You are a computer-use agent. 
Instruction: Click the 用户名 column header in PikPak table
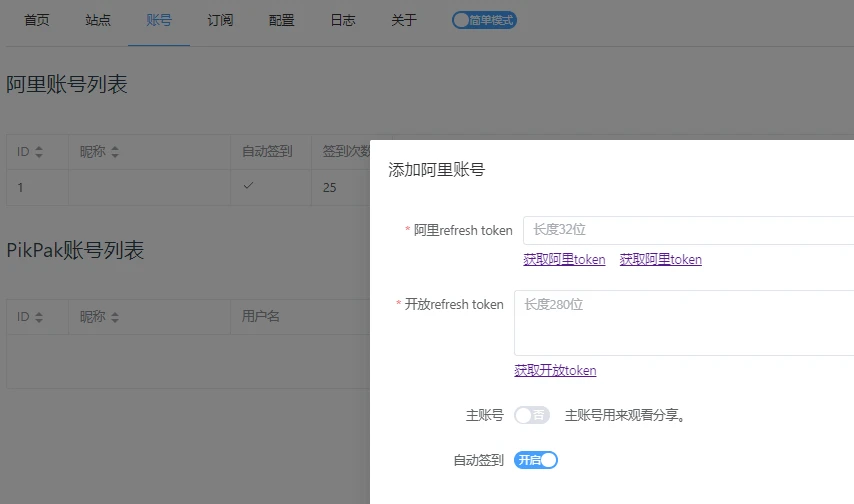(260, 317)
